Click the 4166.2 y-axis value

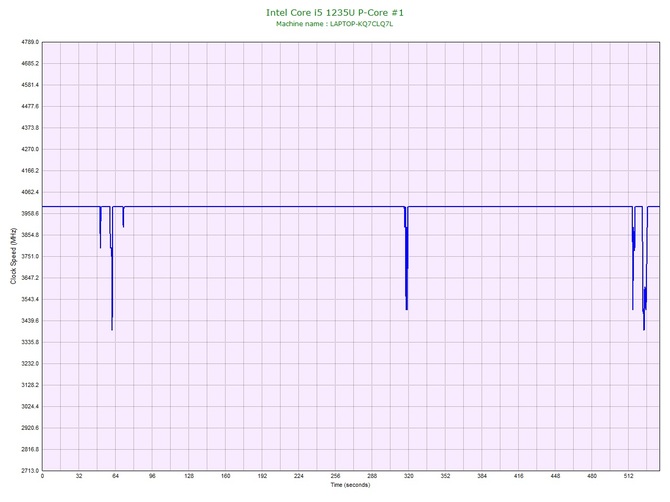(x=30, y=171)
